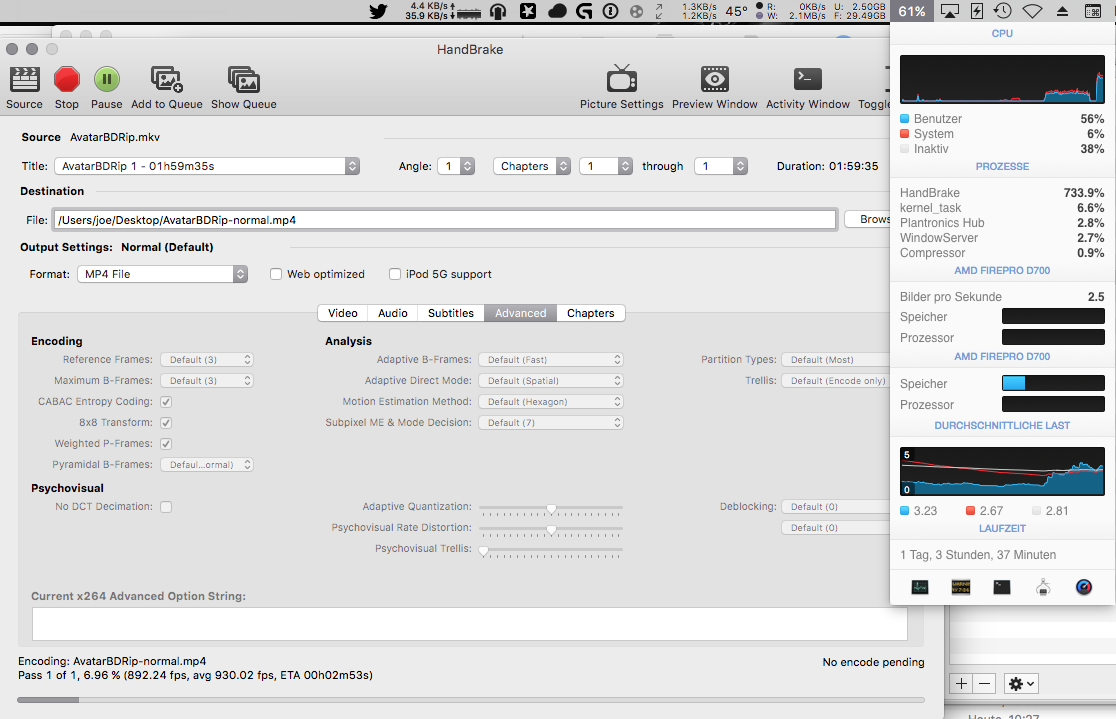Click the eject icon in menu bar
The width and height of the screenshot is (1116, 719).
(x=1062, y=11)
